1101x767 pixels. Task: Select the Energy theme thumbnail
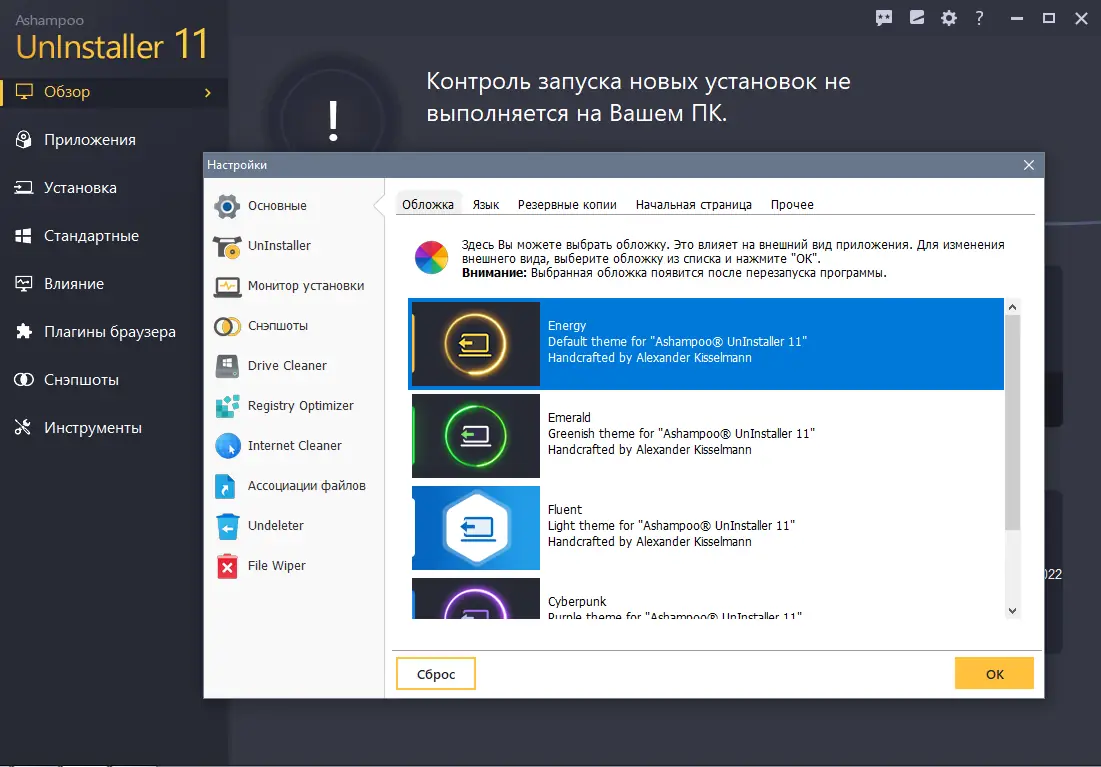pyautogui.click(x=475, y=344)
